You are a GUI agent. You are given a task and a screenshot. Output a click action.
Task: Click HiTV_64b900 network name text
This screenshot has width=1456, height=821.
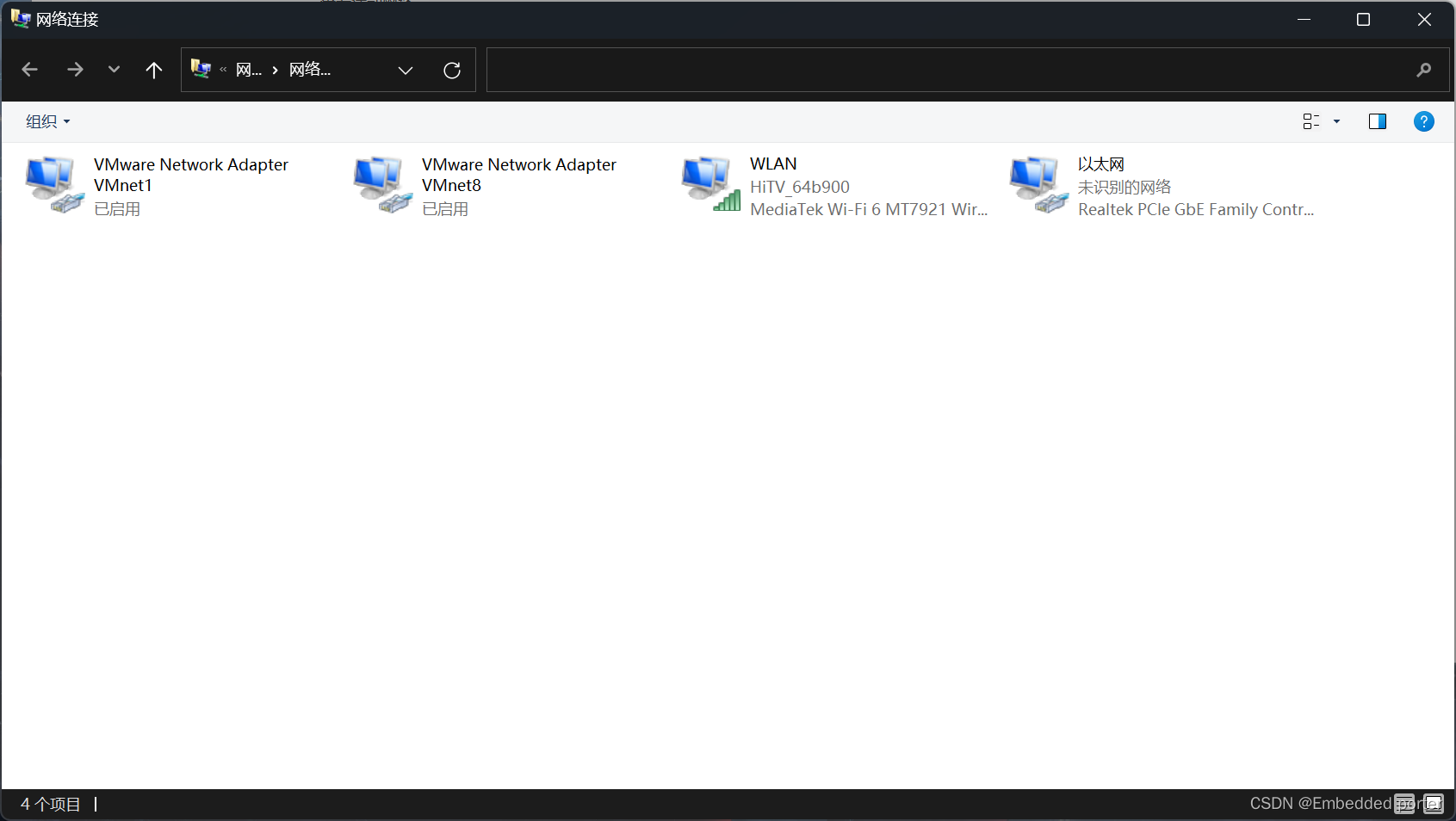(800, 187)
